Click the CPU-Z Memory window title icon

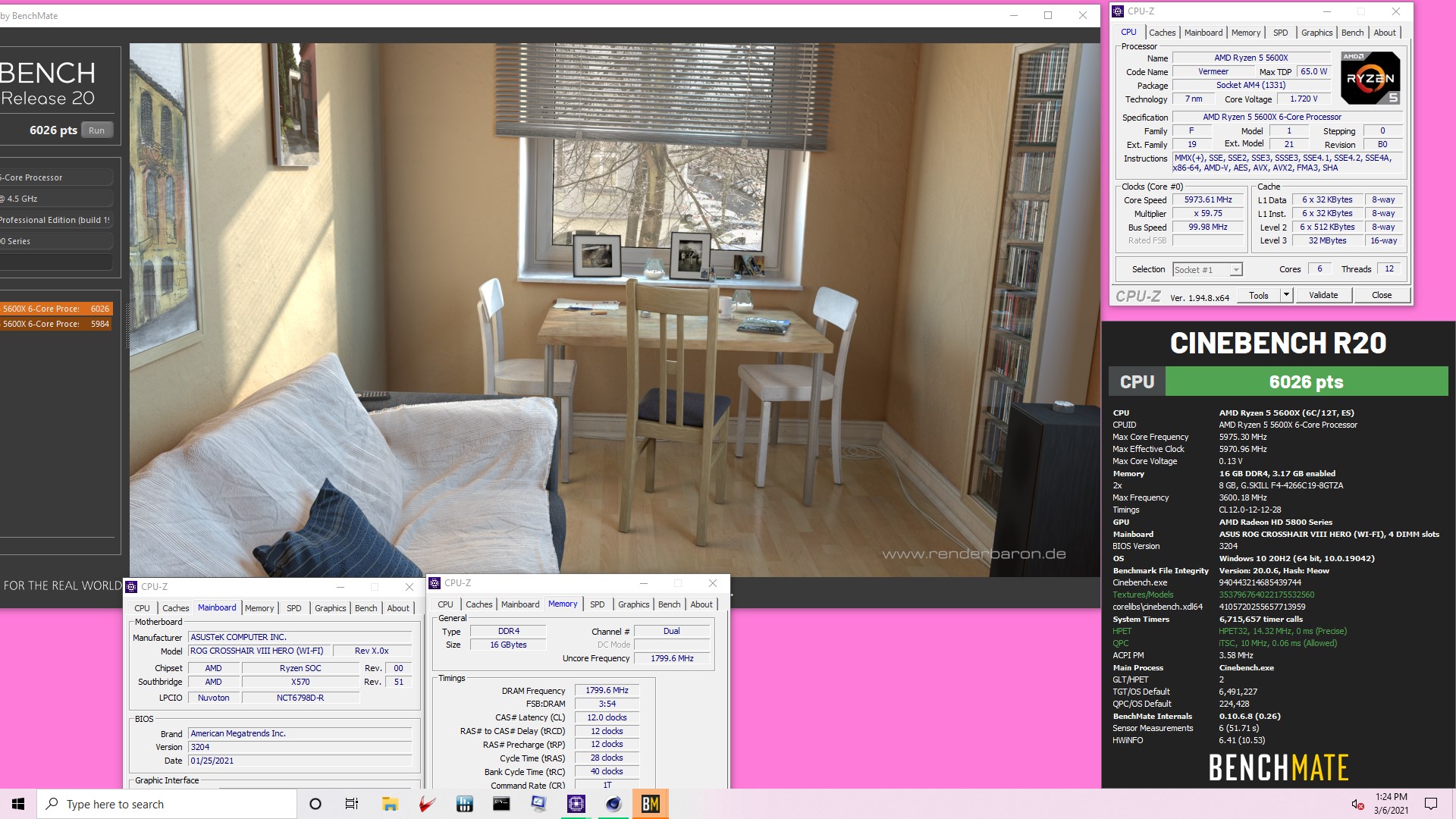point(435,583)
